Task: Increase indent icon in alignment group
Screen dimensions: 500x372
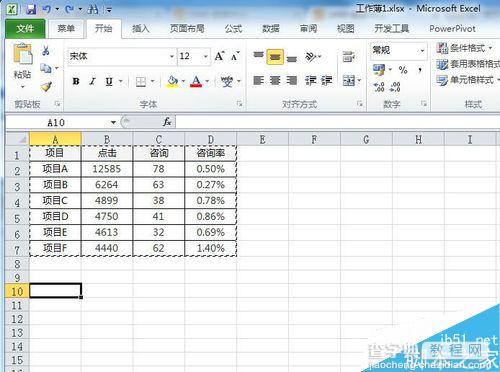Action: pyautogui.click(x=327, y=80)
